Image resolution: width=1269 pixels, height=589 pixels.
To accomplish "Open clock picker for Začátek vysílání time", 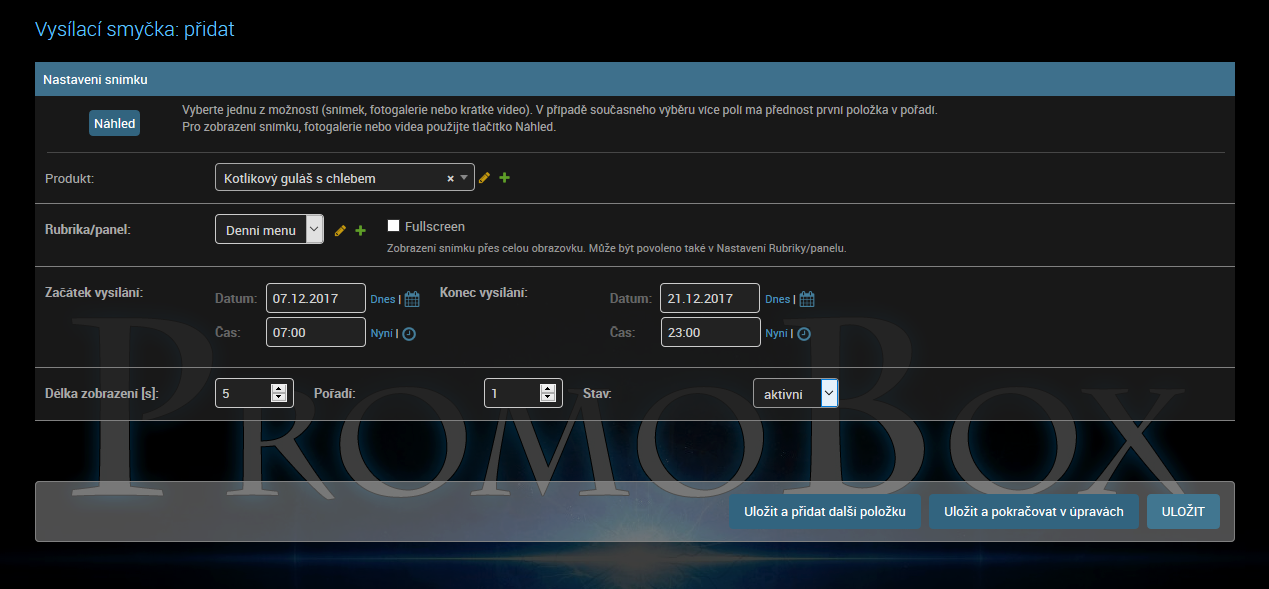I will [x=408, y=334].
